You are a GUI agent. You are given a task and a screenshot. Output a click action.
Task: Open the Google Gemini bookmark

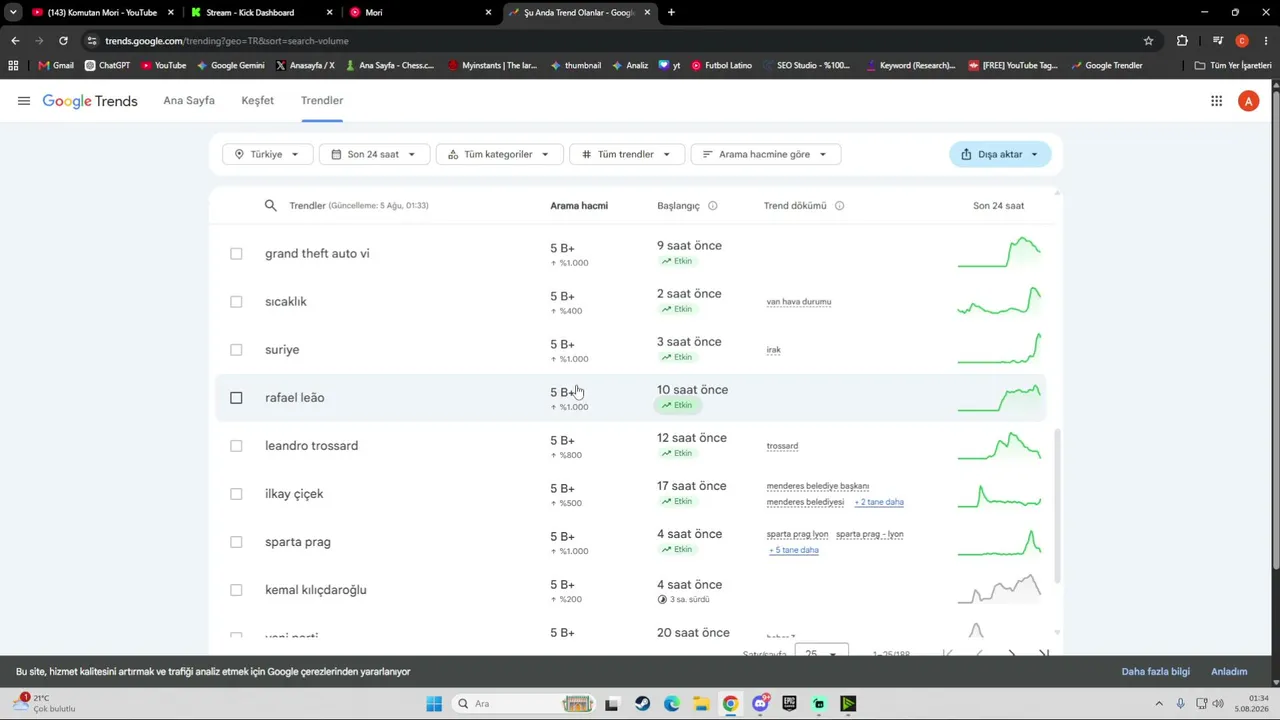(x=230, y=65)
